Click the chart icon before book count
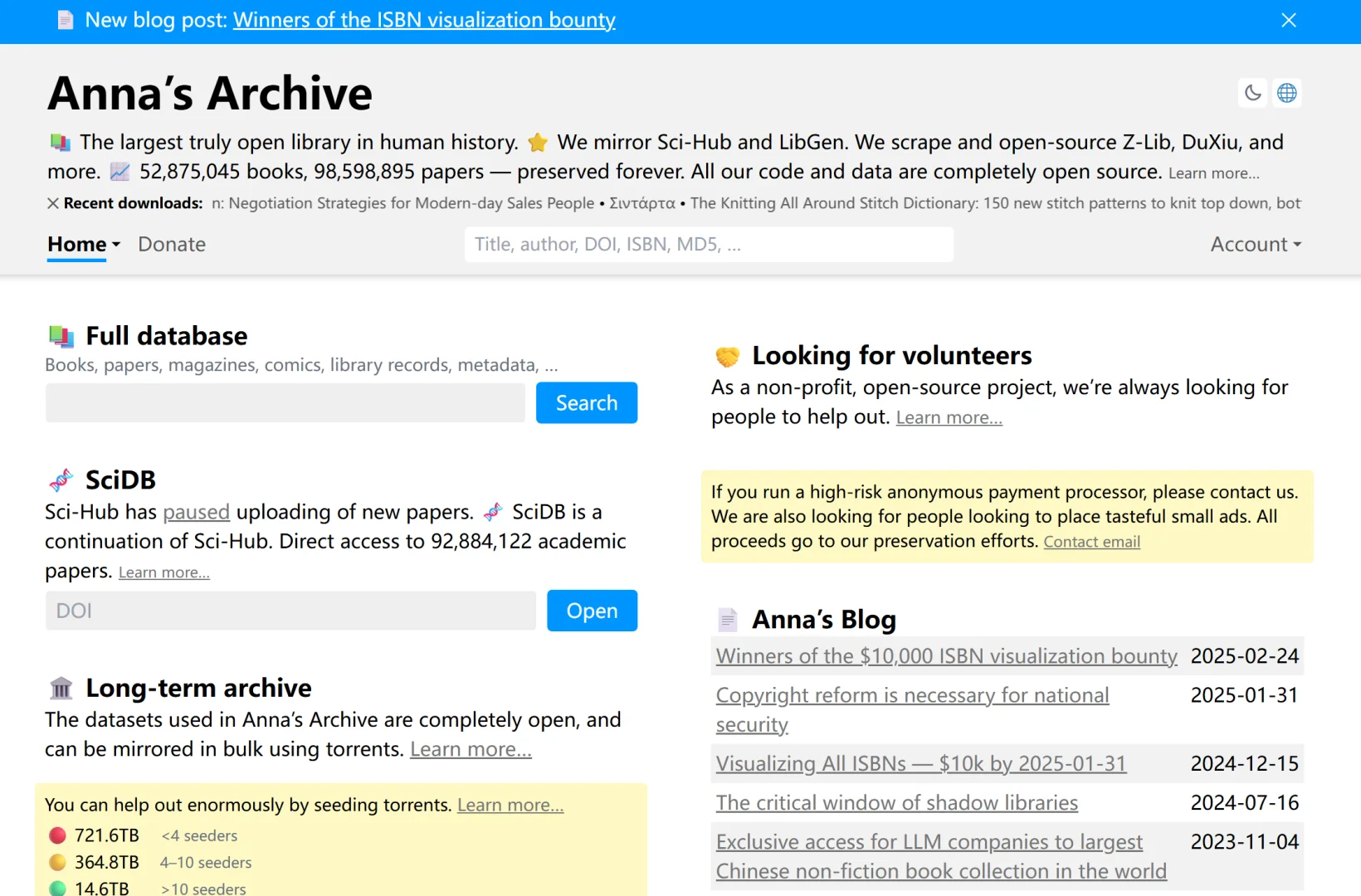Viewport: 1361px width, 896px height. pyautogui.click(x=120, y=172)
